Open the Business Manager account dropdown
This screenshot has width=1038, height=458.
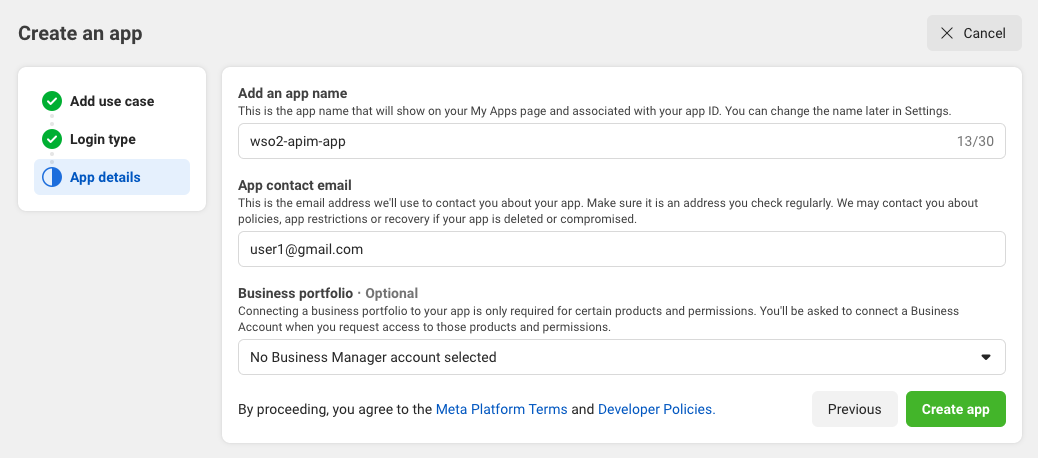622,357
